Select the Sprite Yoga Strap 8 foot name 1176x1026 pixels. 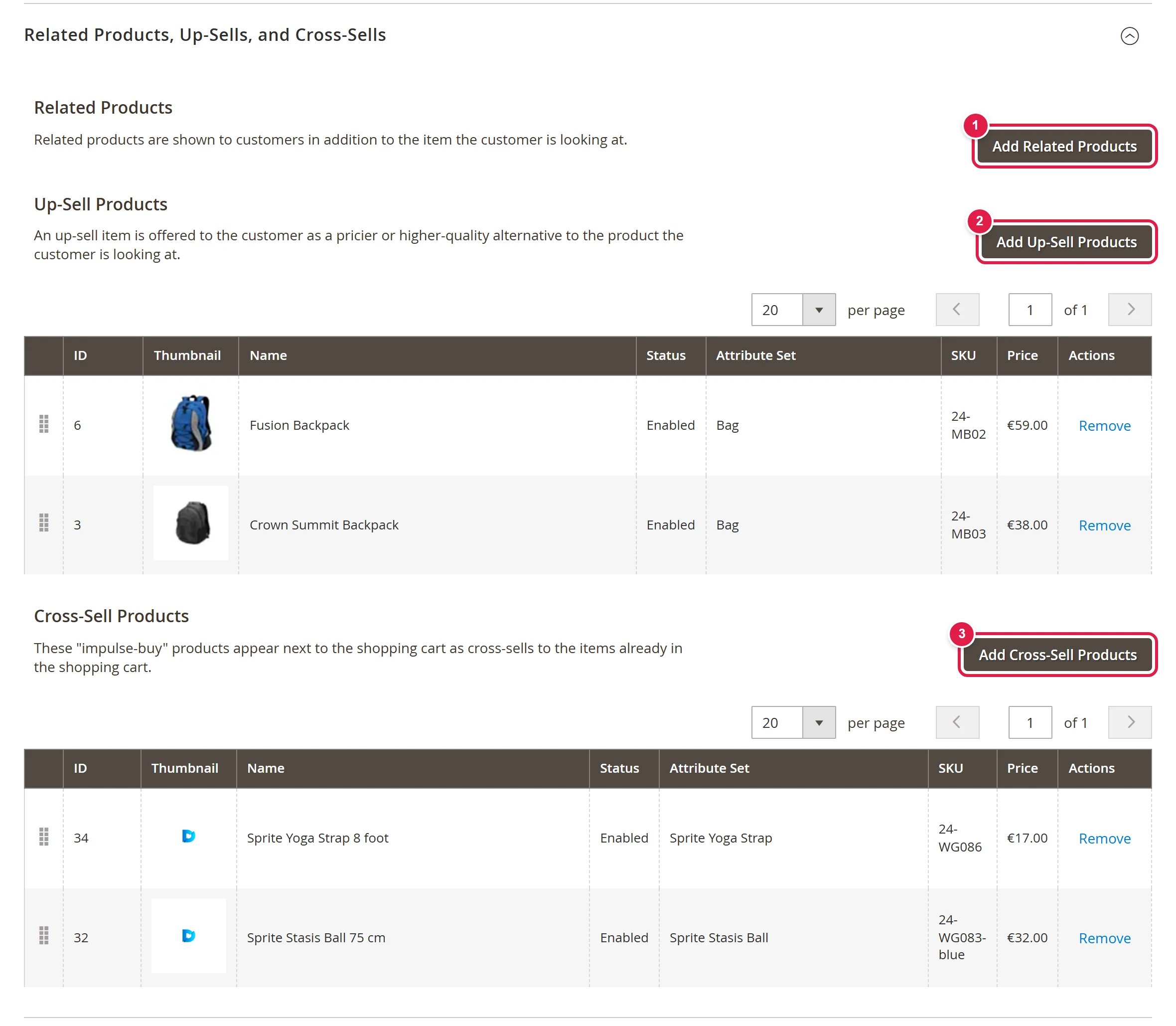click(317, 838)
